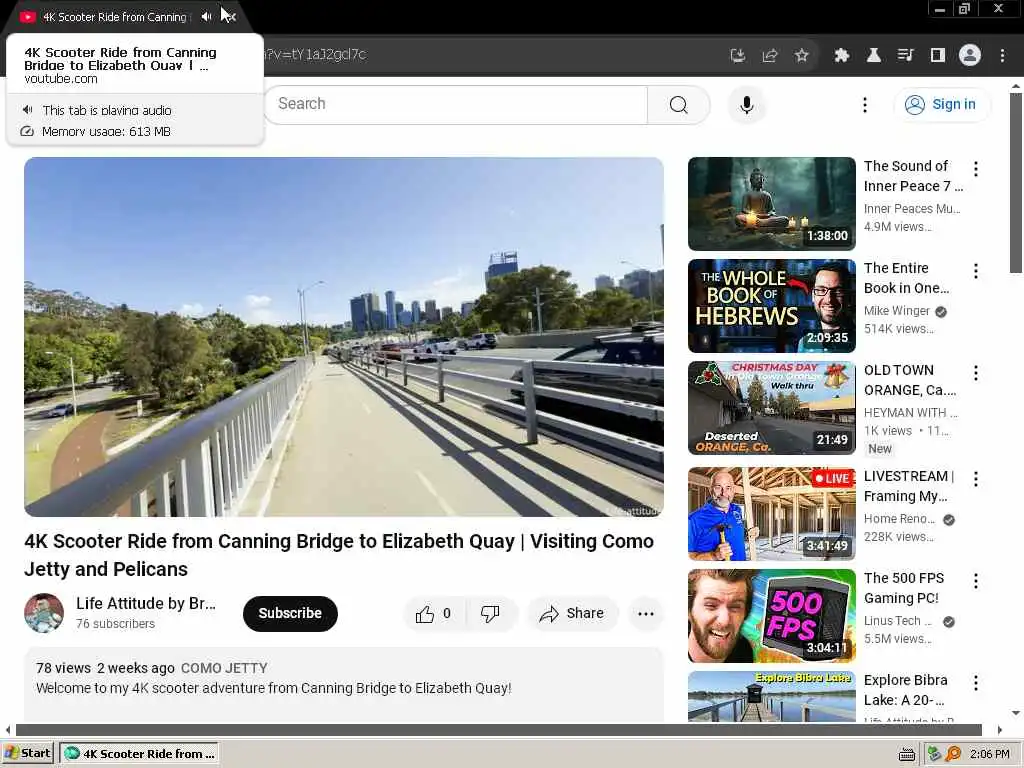Click 'Explore Bibra Lake: A 20-...' title
This screenshot has height=768, width=1024.
[x=905, y=690]
